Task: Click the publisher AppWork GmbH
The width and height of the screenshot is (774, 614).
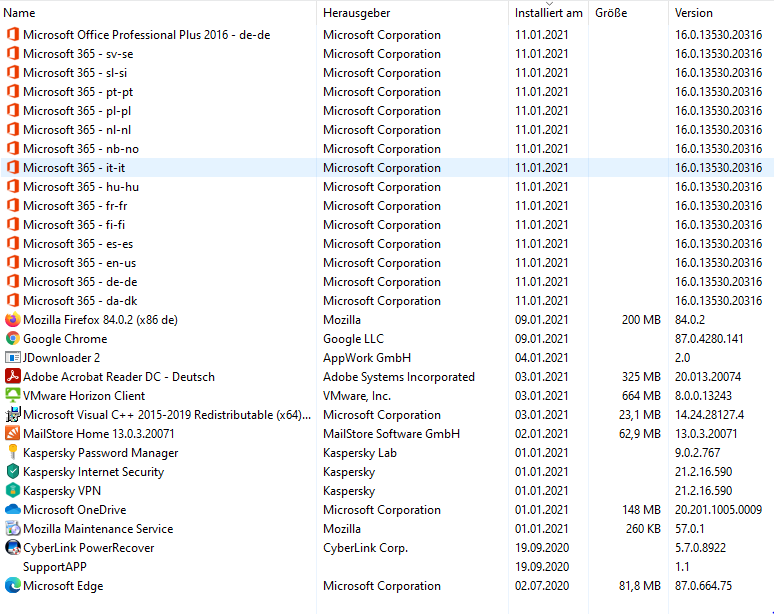Action: 367,358
